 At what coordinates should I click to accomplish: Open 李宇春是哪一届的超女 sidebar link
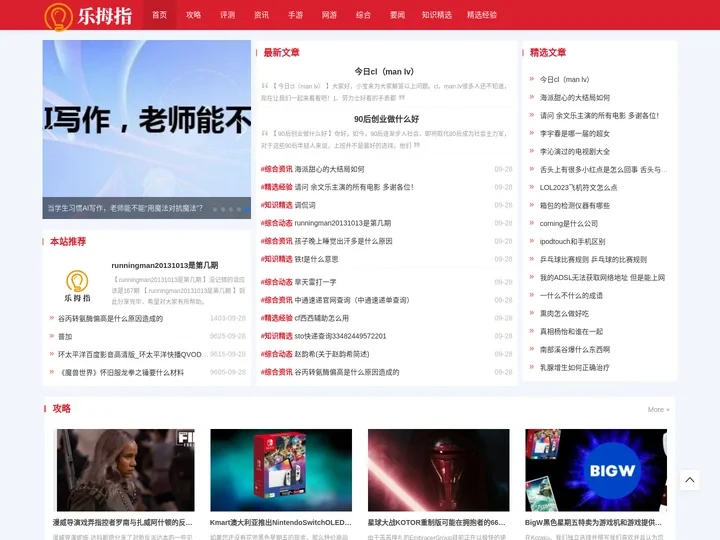click(x=574, y=134)
